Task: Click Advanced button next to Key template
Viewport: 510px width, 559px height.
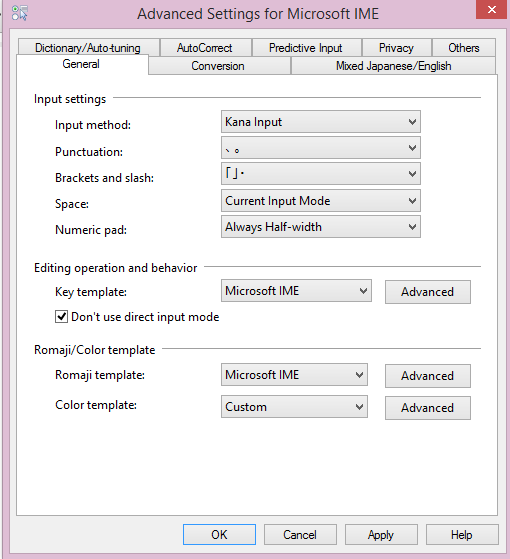Action: click(428, 292)
